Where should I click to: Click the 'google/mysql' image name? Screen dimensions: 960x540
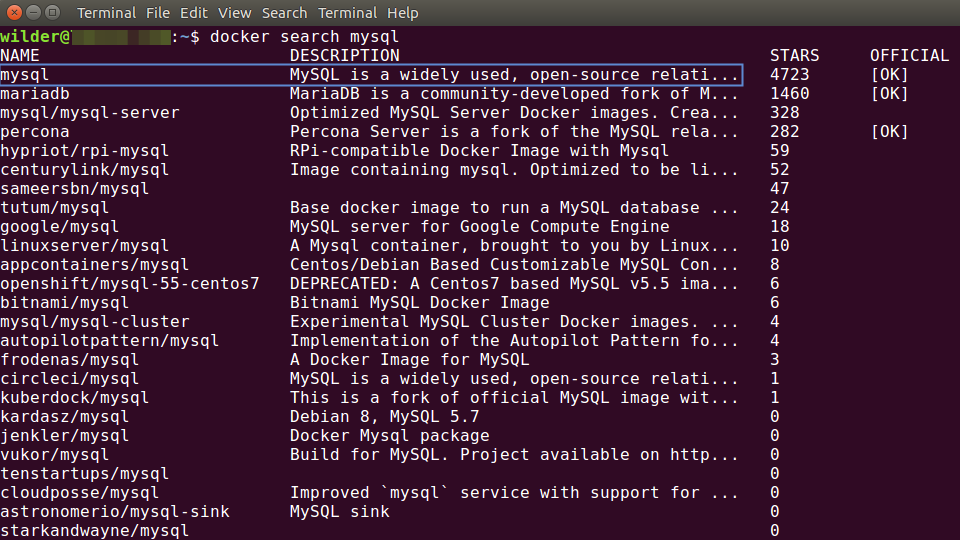(59, 227)
